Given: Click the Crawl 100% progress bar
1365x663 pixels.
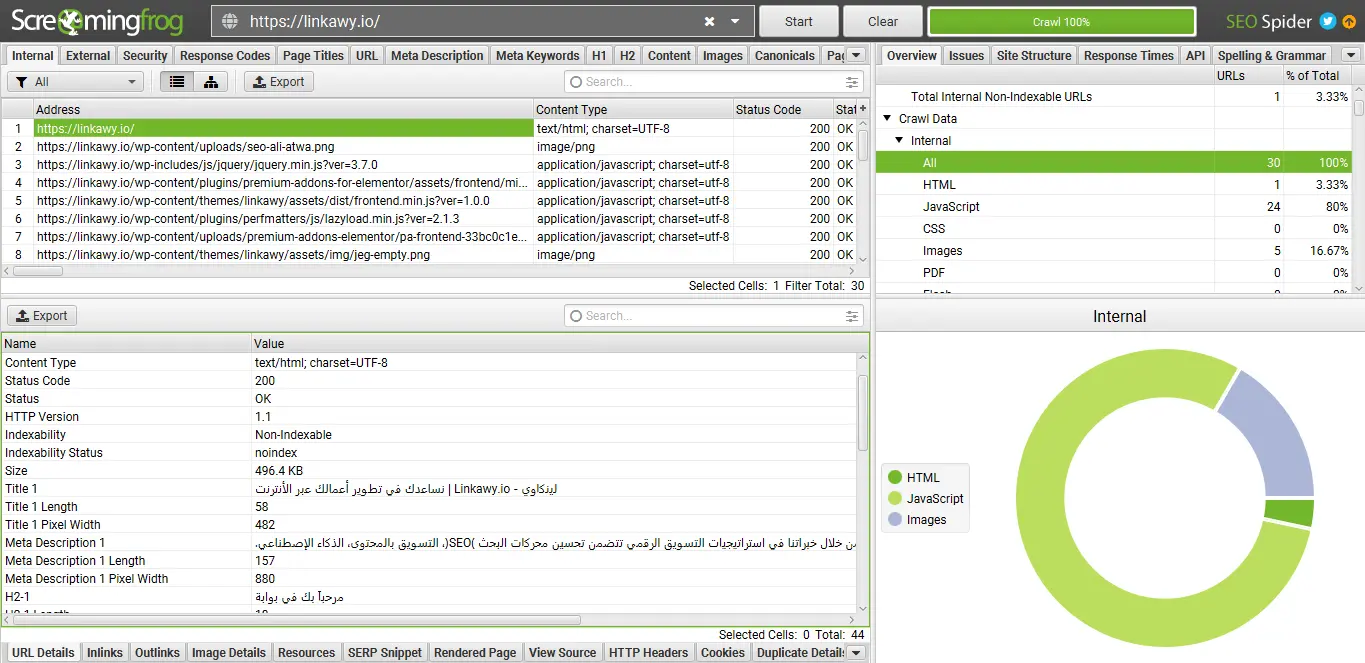Looking at the screenshot, I should (x=1061, y=22).
